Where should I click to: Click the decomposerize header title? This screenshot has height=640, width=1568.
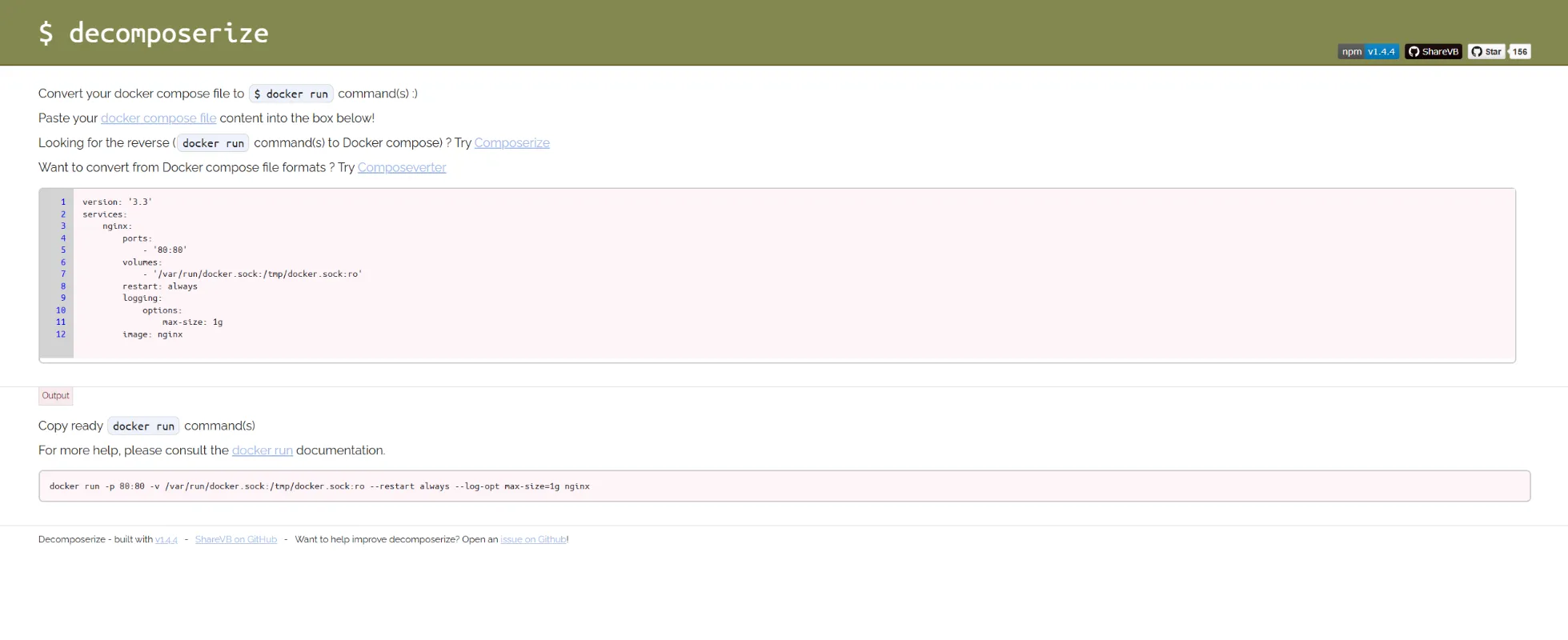click(154, 34)
